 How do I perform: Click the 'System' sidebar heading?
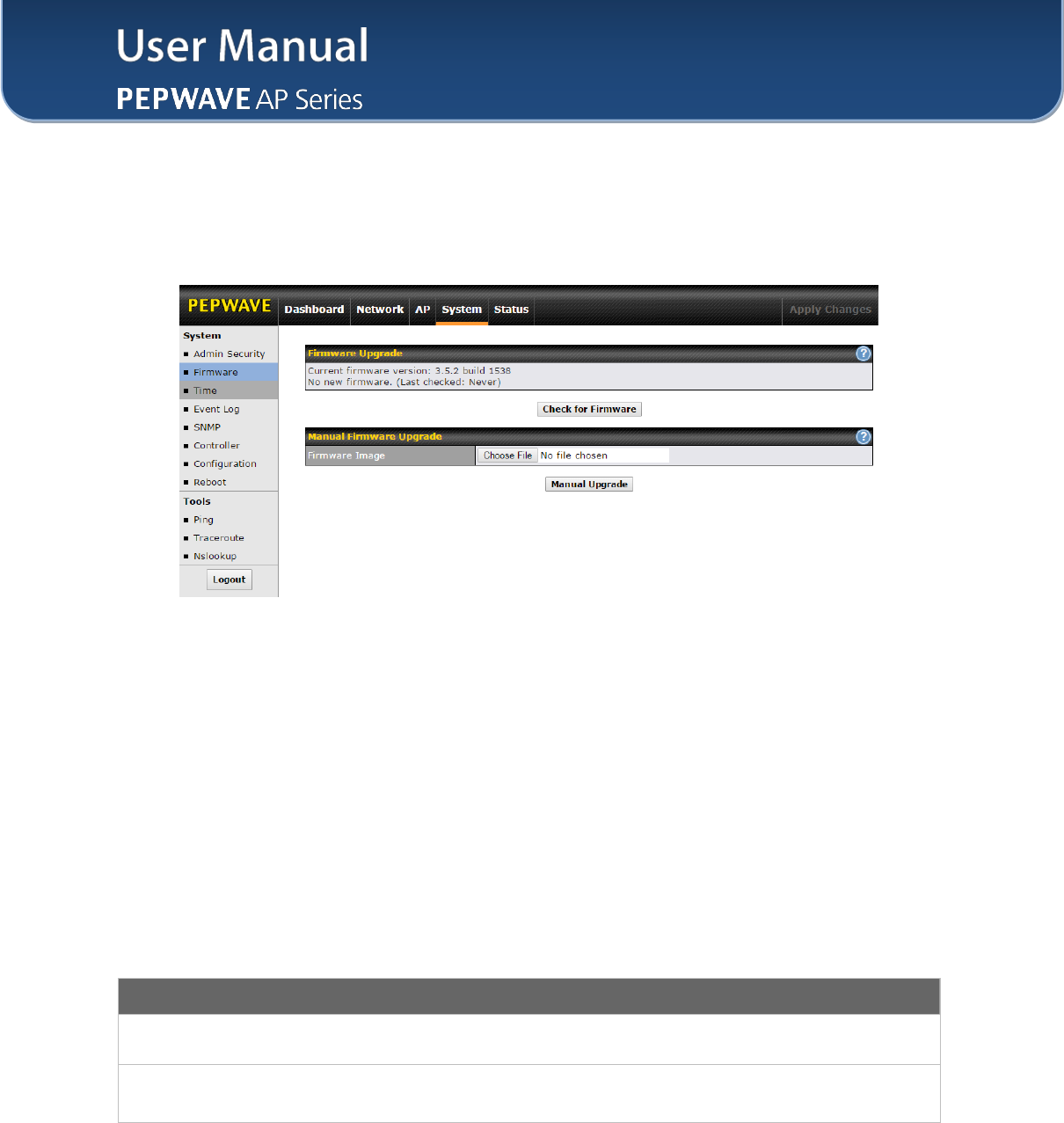202,336
